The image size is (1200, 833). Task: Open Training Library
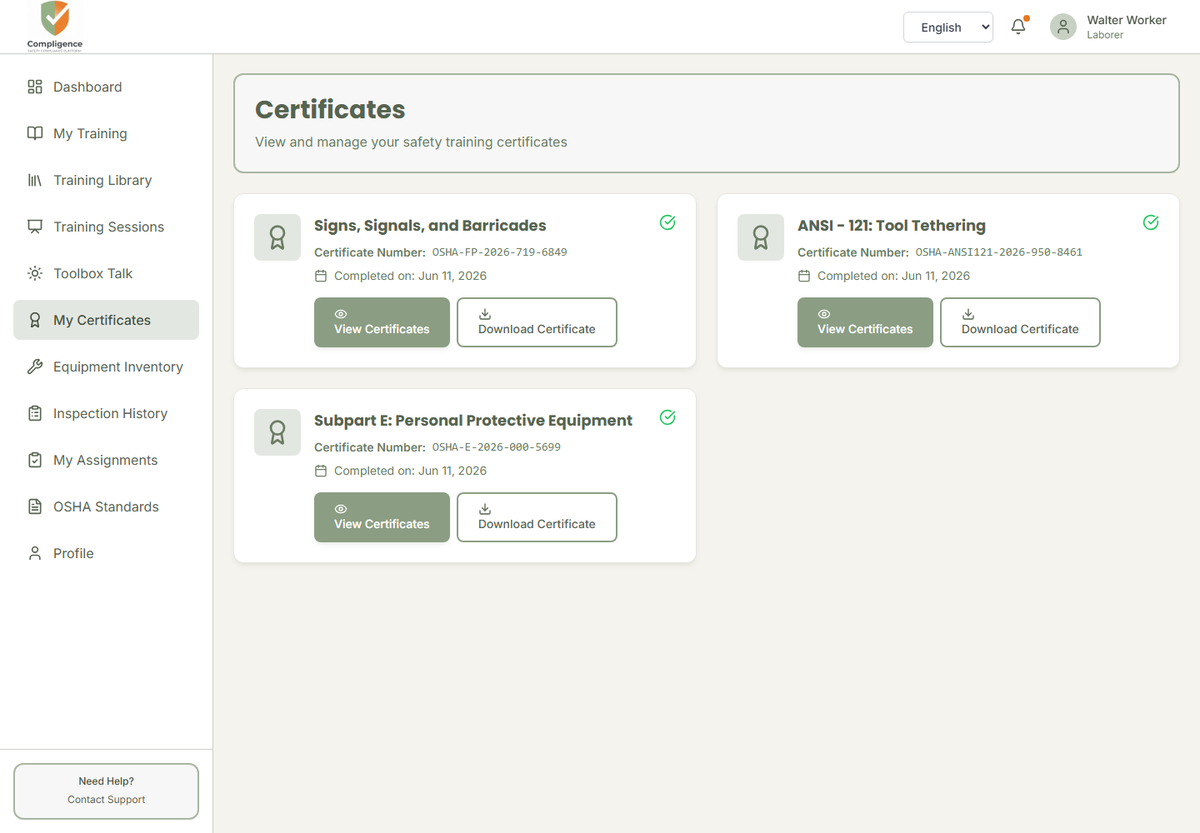[x=106, y=180]
